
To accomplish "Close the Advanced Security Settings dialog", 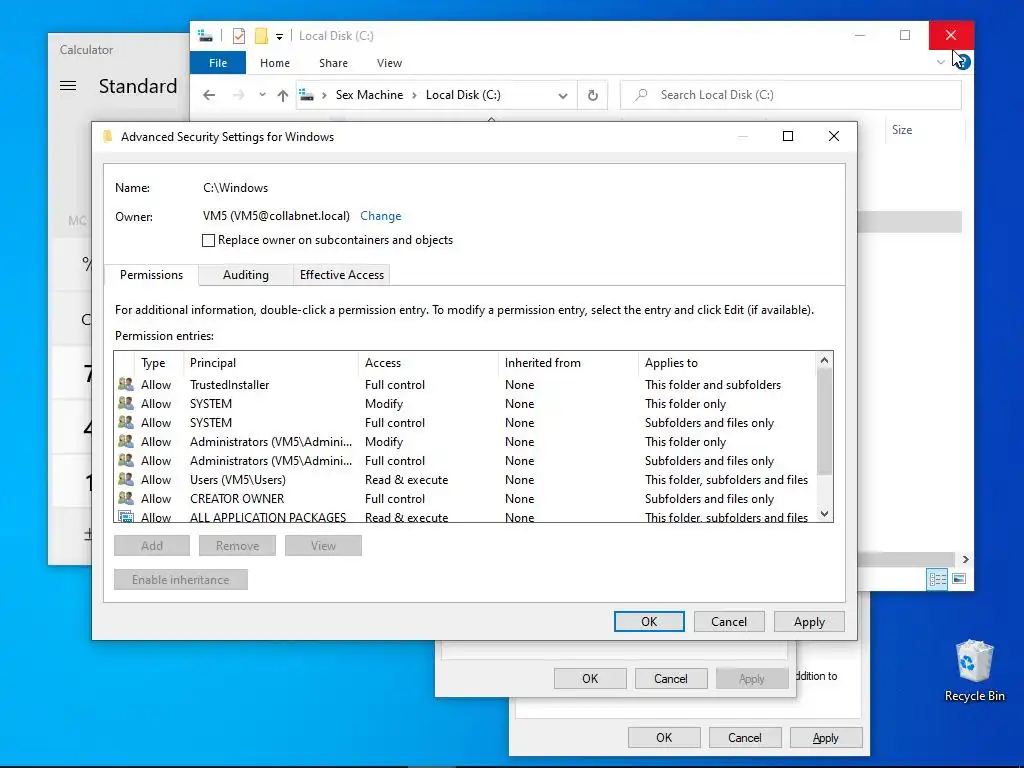I will tap(833, 136).
